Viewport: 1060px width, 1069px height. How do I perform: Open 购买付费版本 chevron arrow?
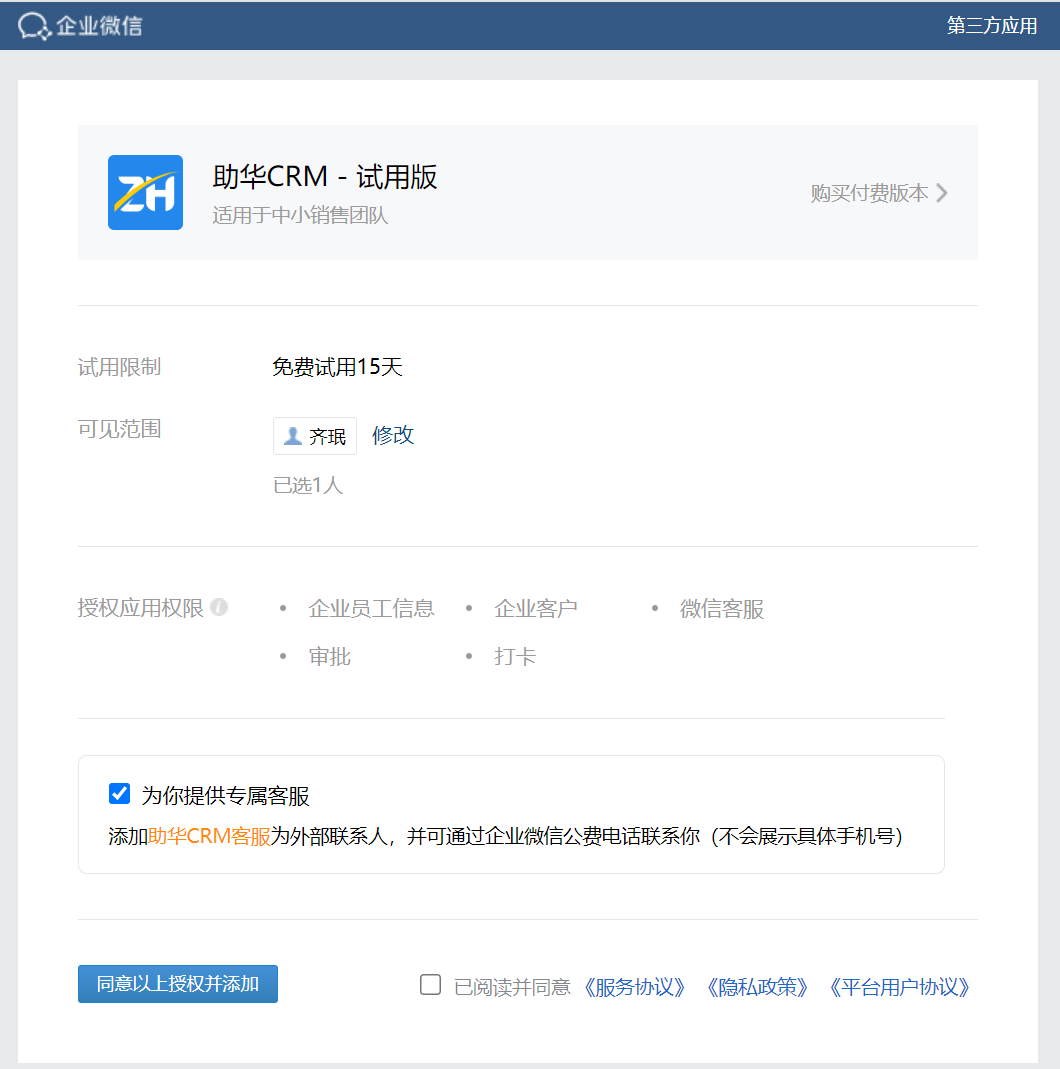[942, 193]
